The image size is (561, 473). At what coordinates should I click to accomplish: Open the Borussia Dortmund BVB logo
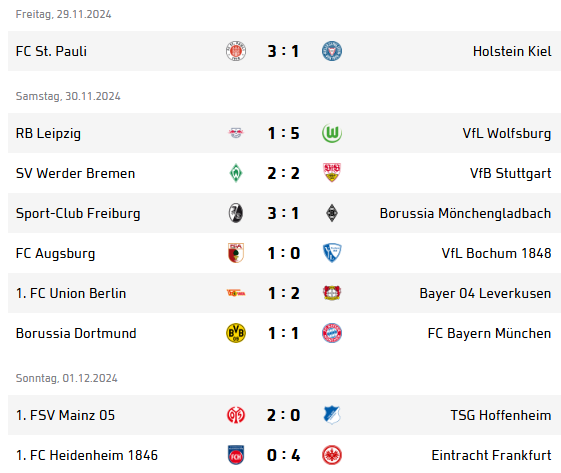(x=236, y=333)
